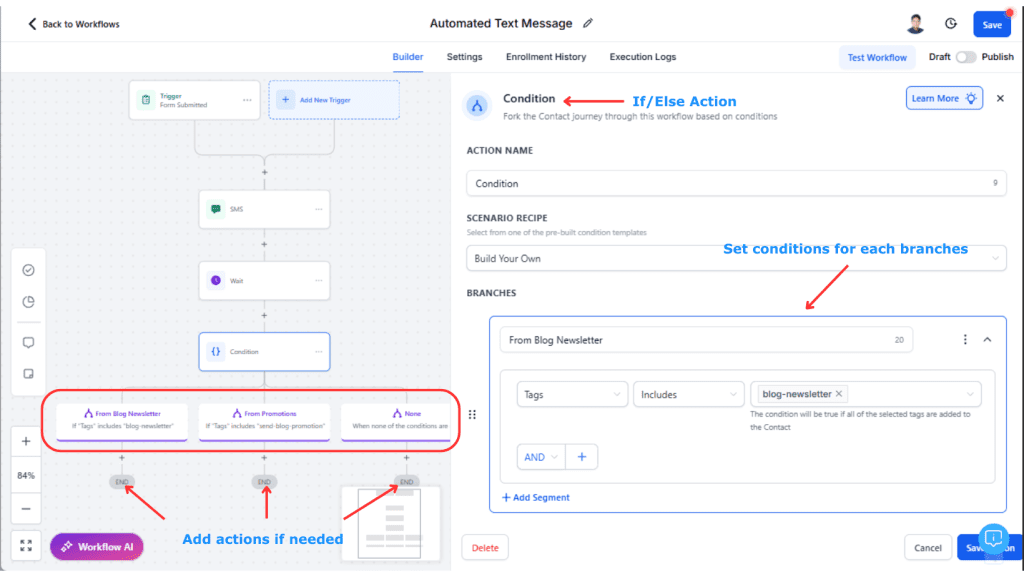Expand the Scenario Recipe dropdown
1024x577 pixels.
736,259
